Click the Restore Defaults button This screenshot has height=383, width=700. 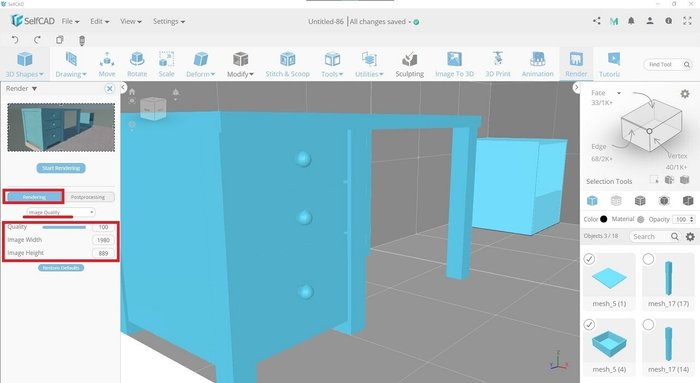click(x=61, y=268)
